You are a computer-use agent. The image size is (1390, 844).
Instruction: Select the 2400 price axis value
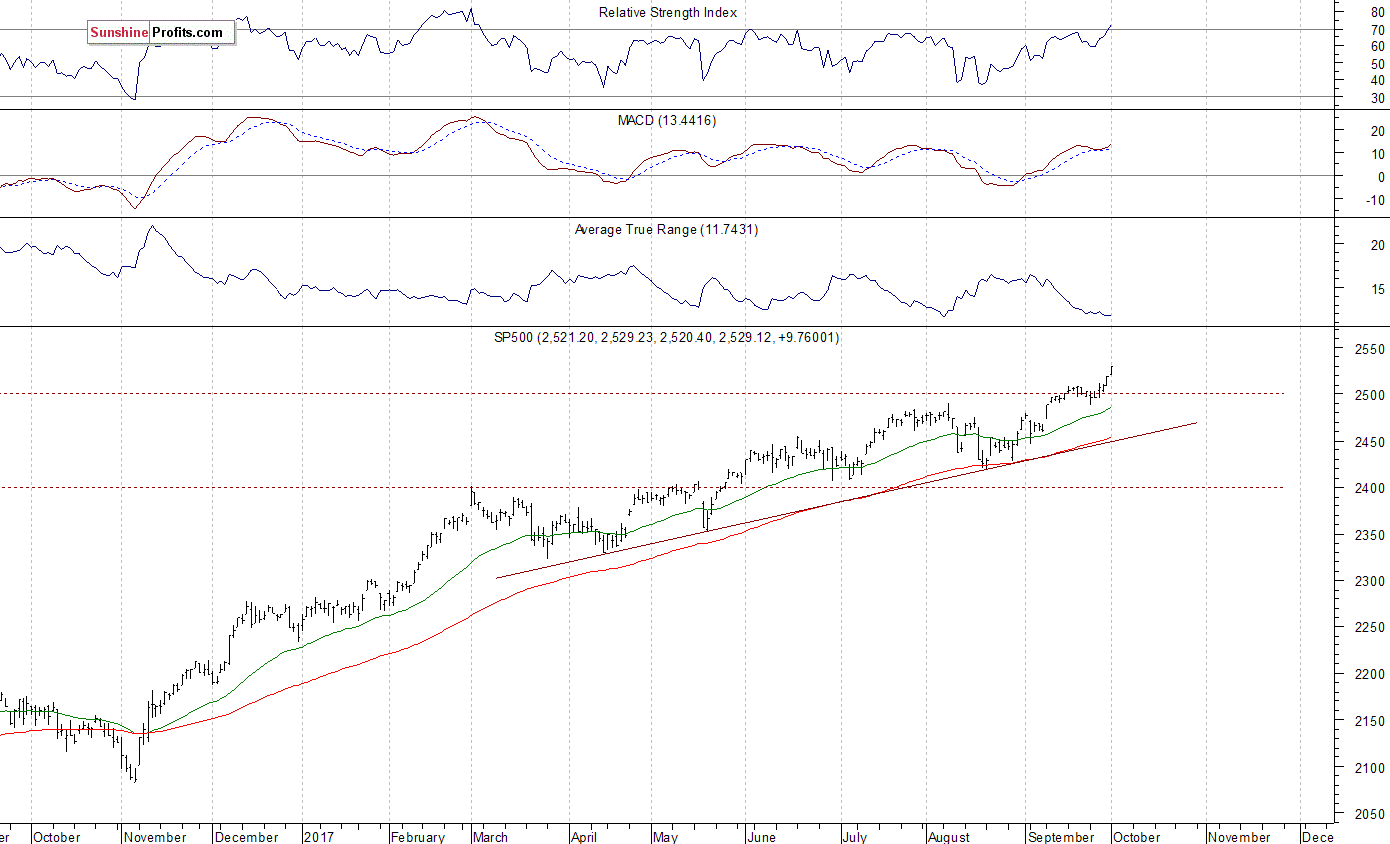[1369, 489]
